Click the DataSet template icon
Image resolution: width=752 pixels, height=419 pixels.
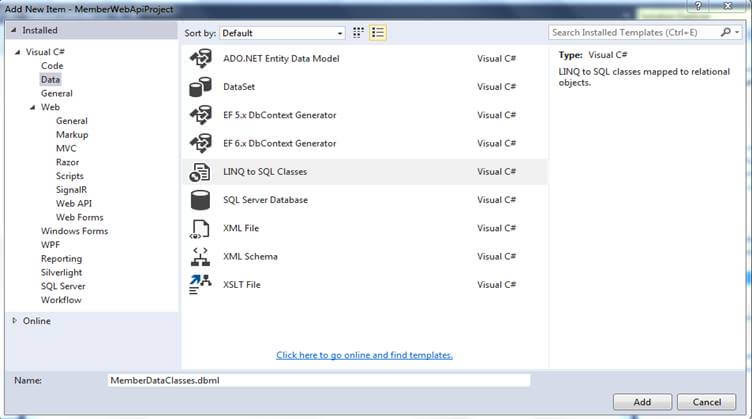click(200, 87)
